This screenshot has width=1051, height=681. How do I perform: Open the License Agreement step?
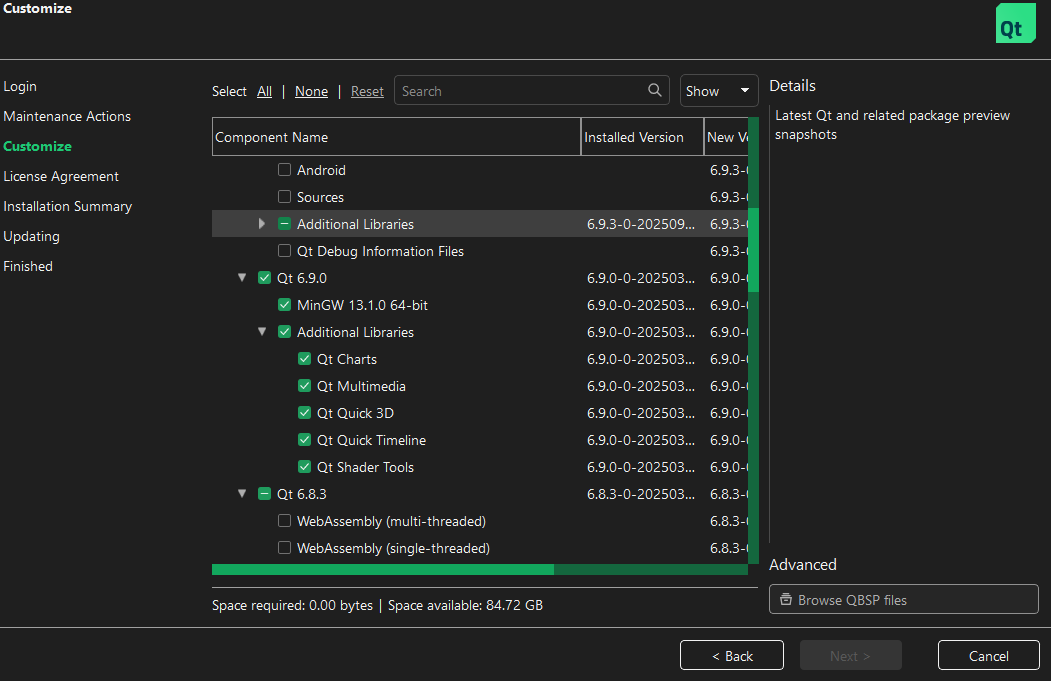[x=61, y=176]
